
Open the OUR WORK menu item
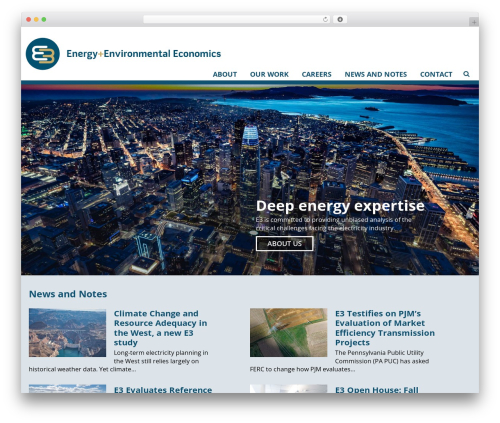(269, 74)
